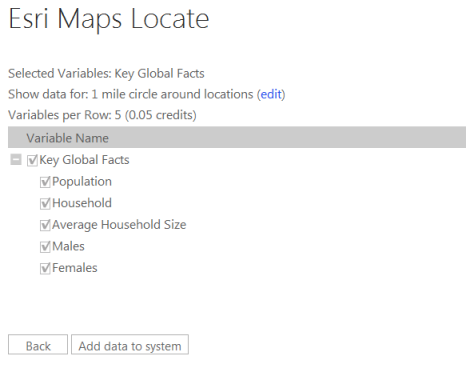Select the 'Population' row label
Image resolution: width=466 pixels, height=368 pixels.
point(82,182)
